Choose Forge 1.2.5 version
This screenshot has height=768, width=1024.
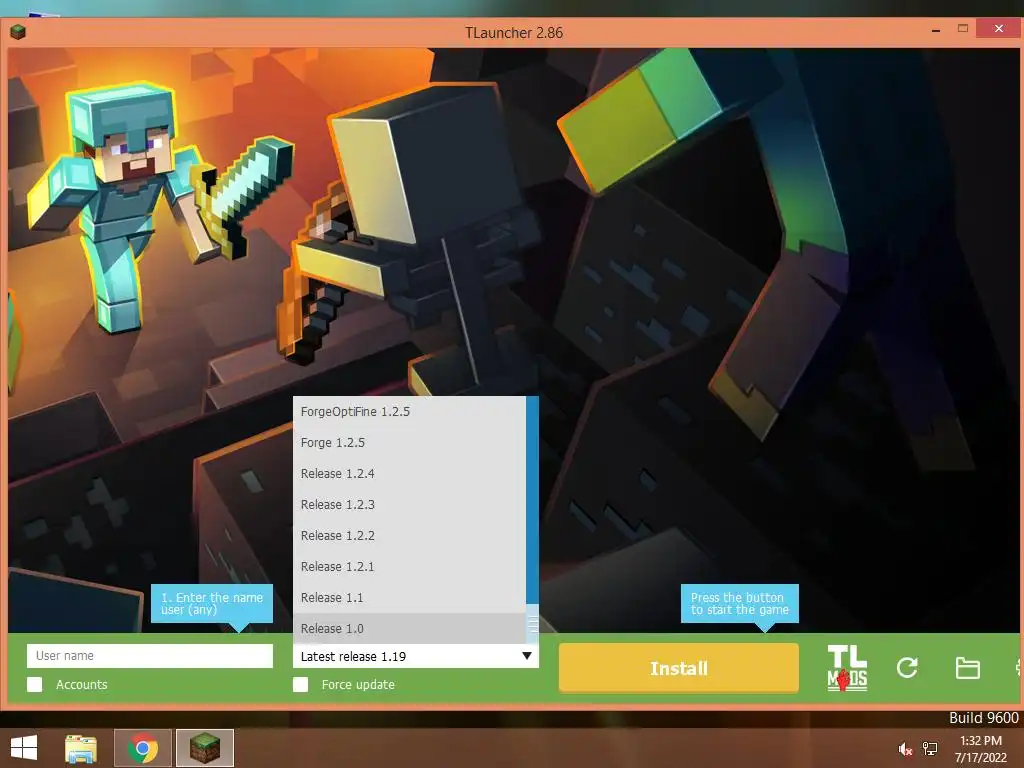tap(409, 442)
